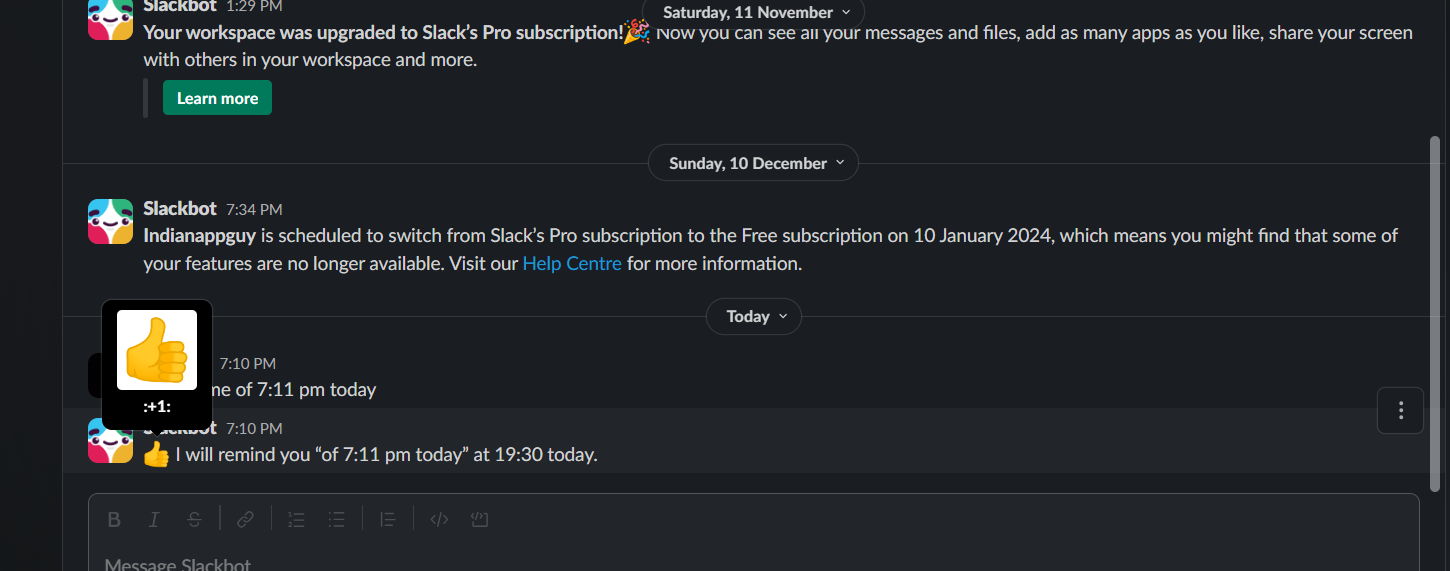This screenshot has height=571, width=1450.
Task: Open more actions for the reminder message
Action: click(1400, 410)
